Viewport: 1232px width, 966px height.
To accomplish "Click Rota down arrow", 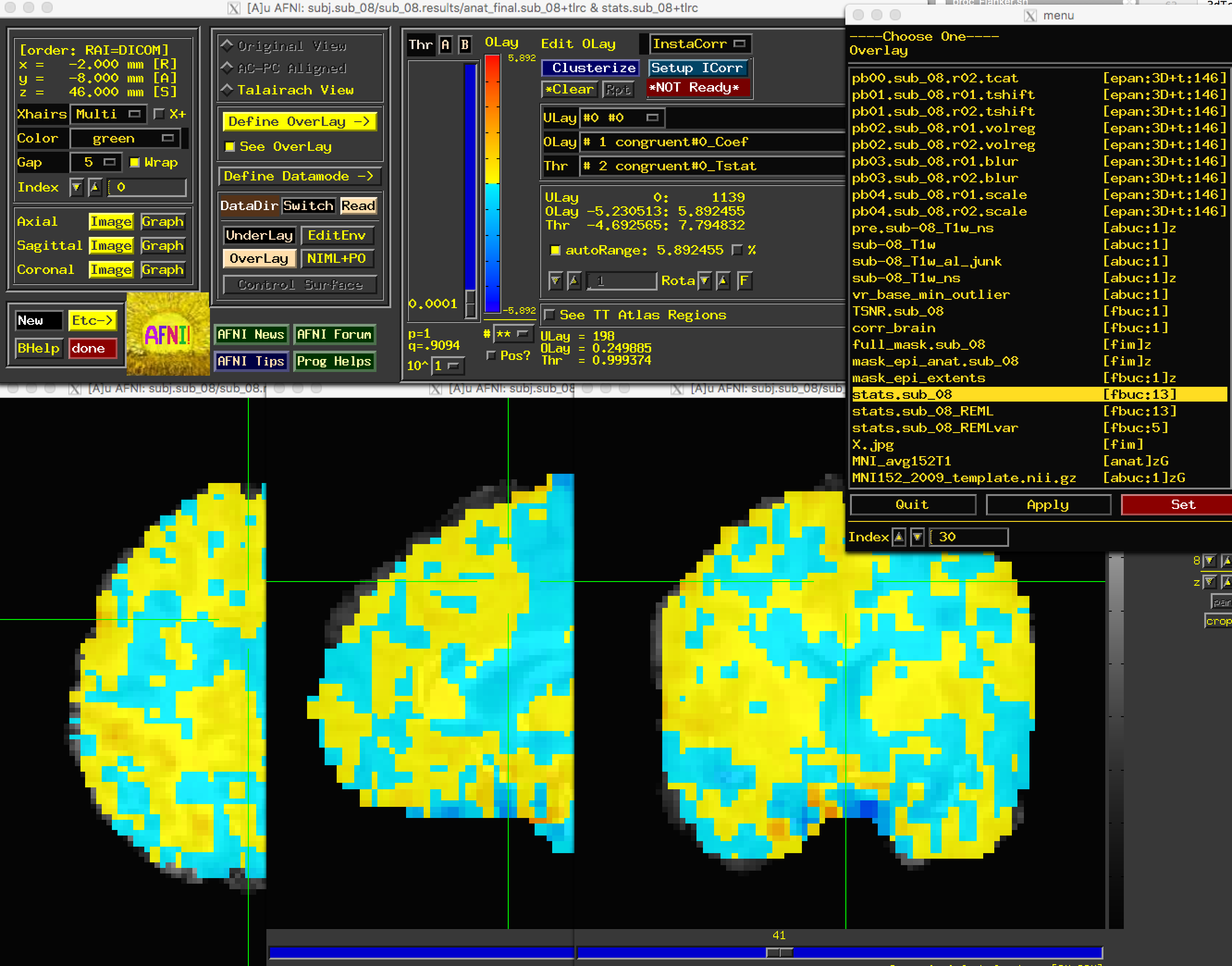I will pos(704,280).
